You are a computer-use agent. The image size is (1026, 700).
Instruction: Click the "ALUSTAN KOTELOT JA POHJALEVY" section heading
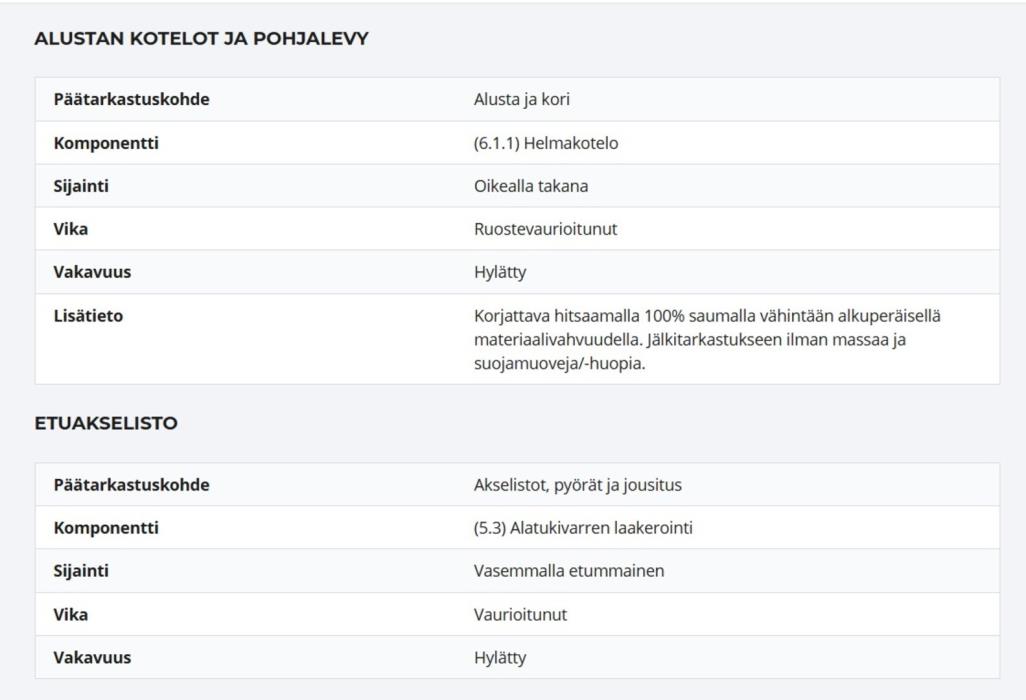click(201, 39)
